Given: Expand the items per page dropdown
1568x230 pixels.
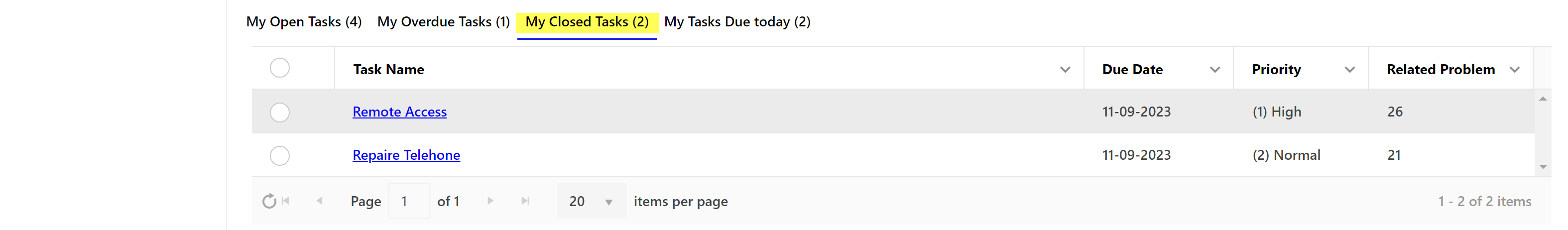Looking at the screenshot, I should pyautogui.click(x=608, y=202).
